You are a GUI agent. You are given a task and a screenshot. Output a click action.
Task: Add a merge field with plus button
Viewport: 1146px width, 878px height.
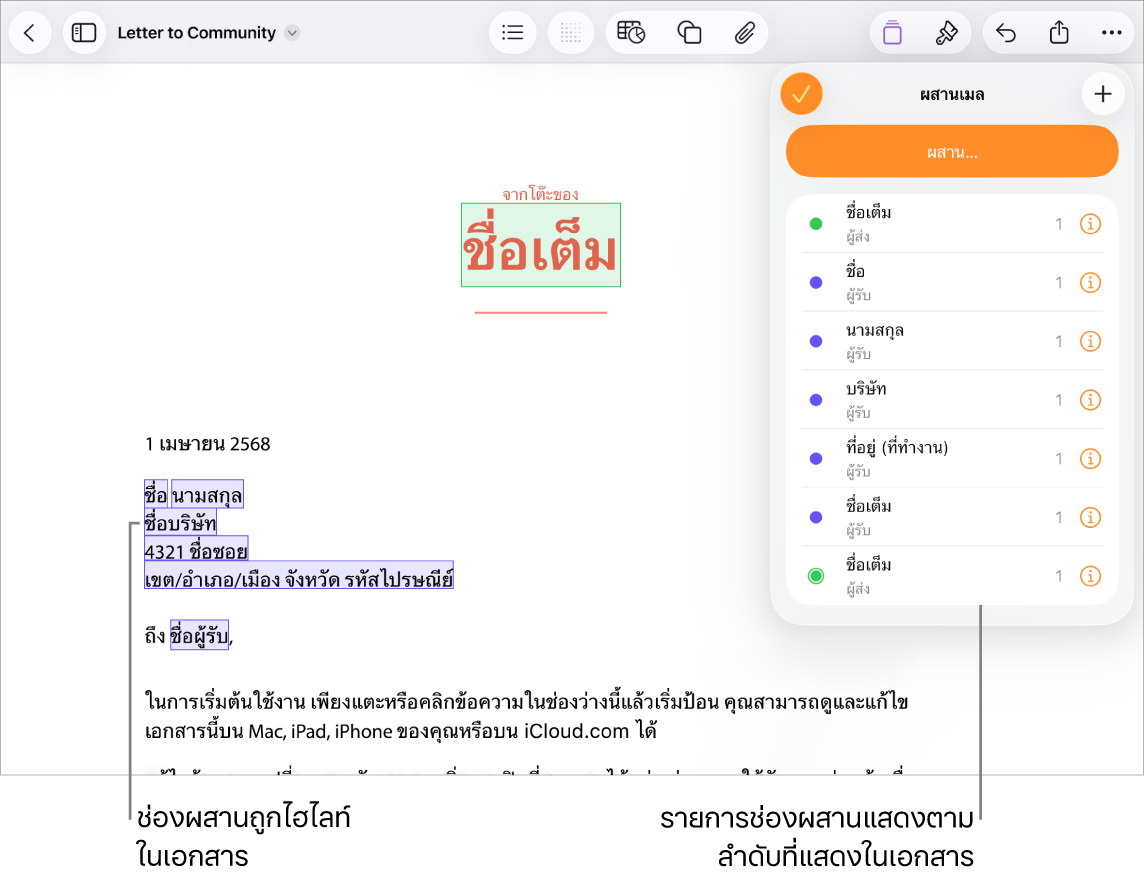tap(1102, 94)
